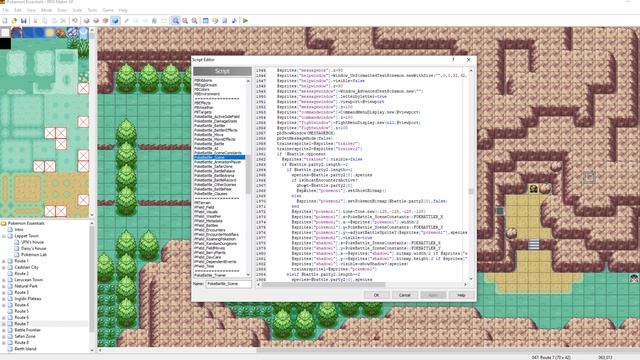The width and height of the screenshot is (640, 360).
Task: Open the Sound Test music icon
Action: [x=234, y=21]
